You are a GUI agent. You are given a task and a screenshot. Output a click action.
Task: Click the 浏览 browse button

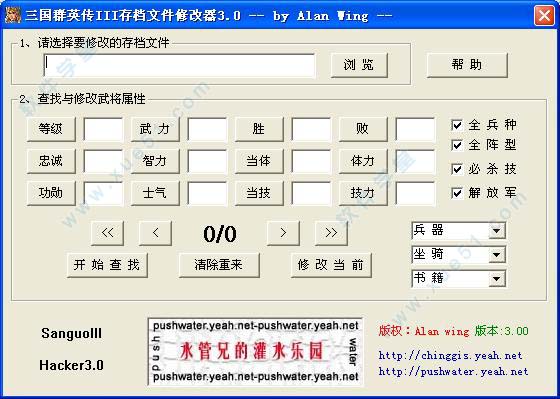click(x=359, y=65)
